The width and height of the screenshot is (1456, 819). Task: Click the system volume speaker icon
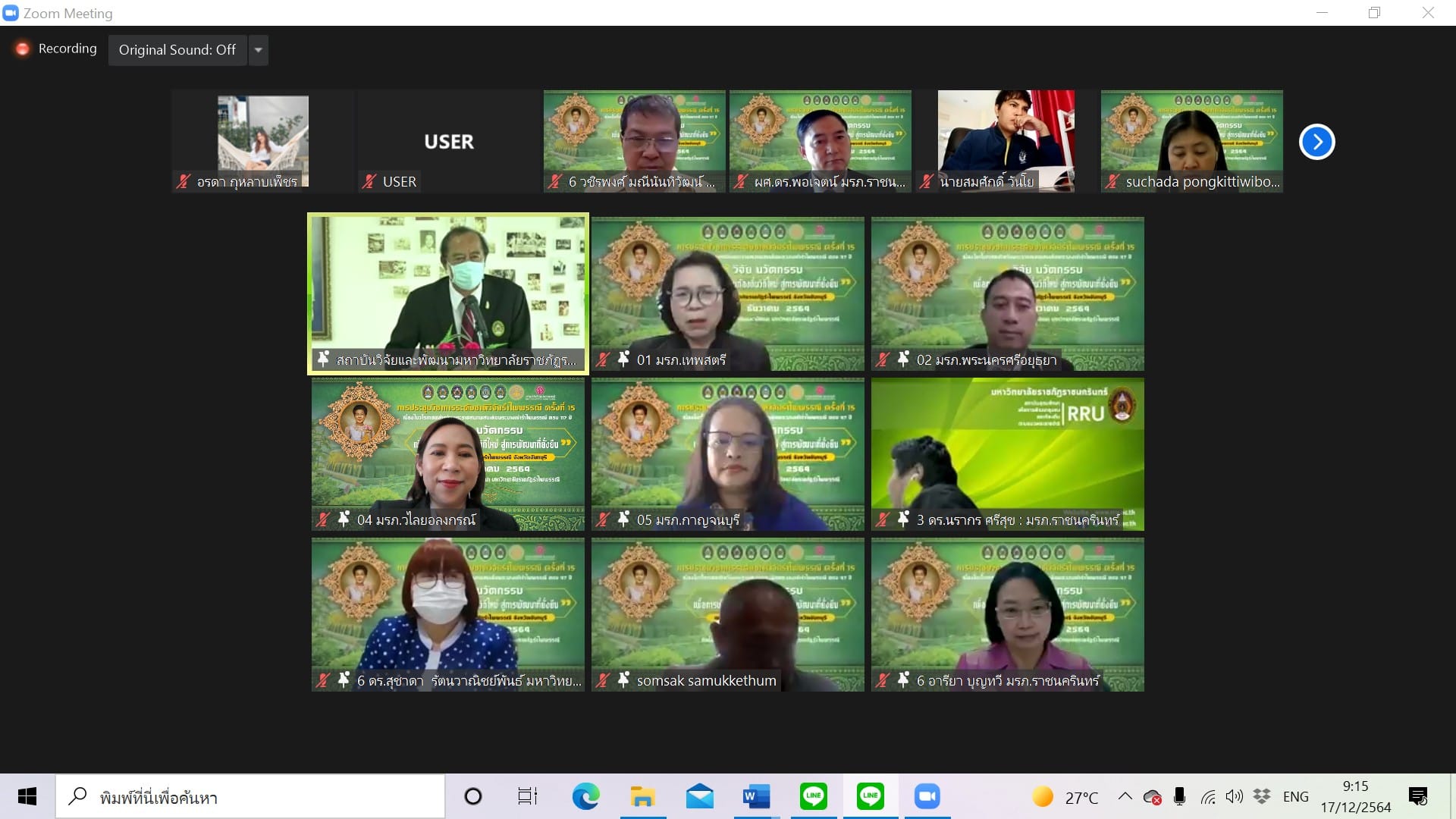1234,796
